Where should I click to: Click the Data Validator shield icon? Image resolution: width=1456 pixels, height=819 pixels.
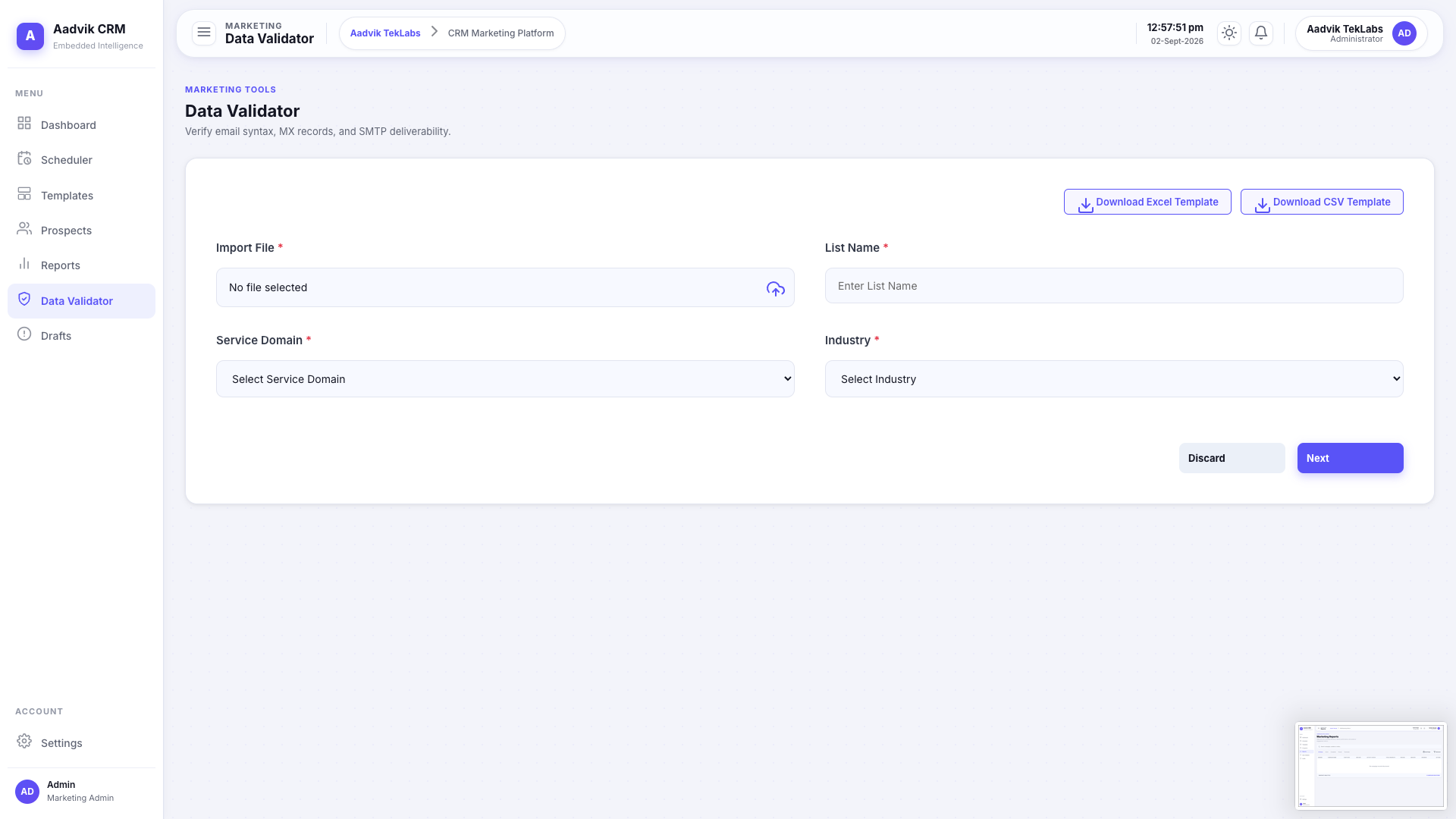click(24, 300)
